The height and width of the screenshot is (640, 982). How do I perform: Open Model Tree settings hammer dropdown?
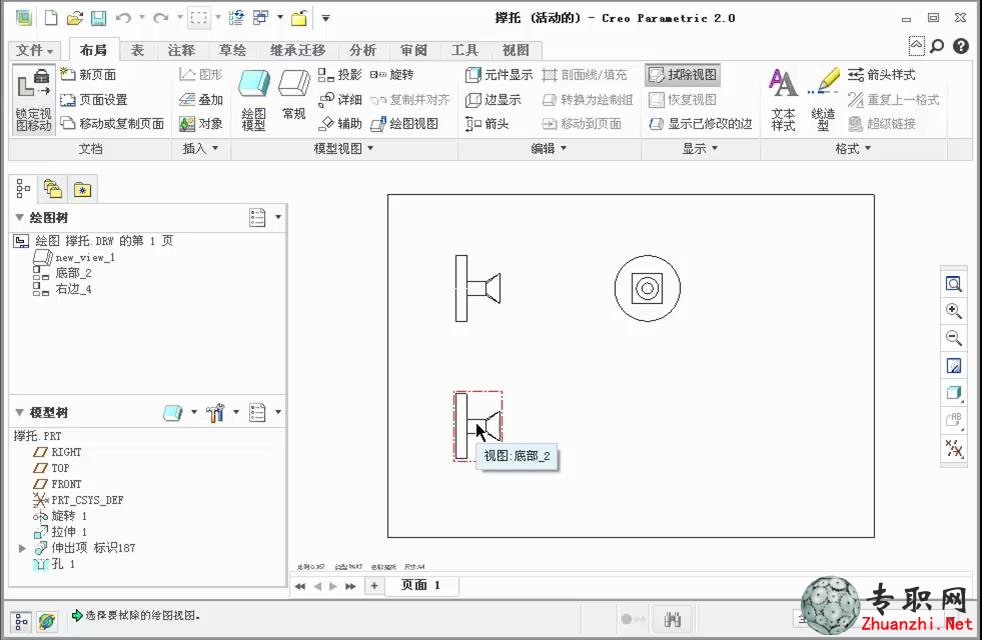(x=236, y=412)
